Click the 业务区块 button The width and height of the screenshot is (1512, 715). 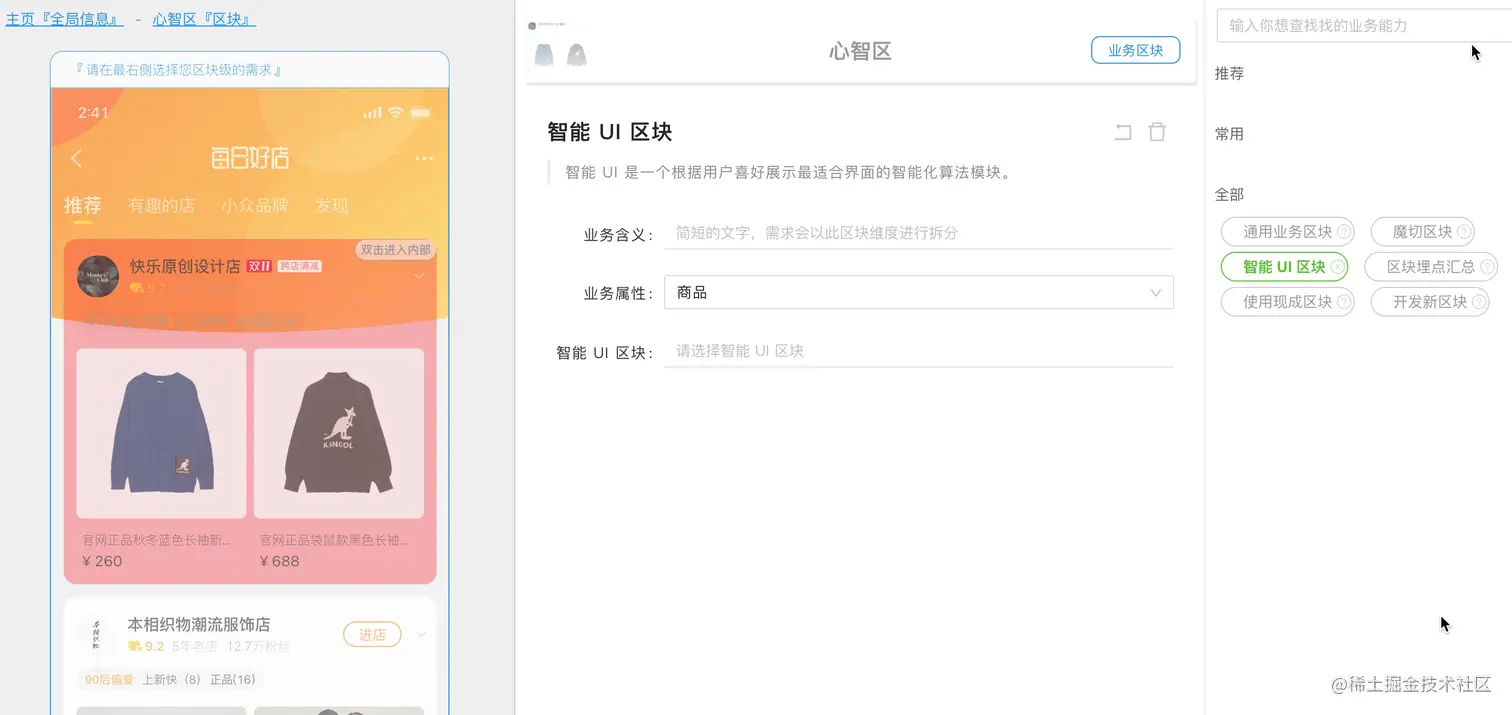(x=1135, y=50)
